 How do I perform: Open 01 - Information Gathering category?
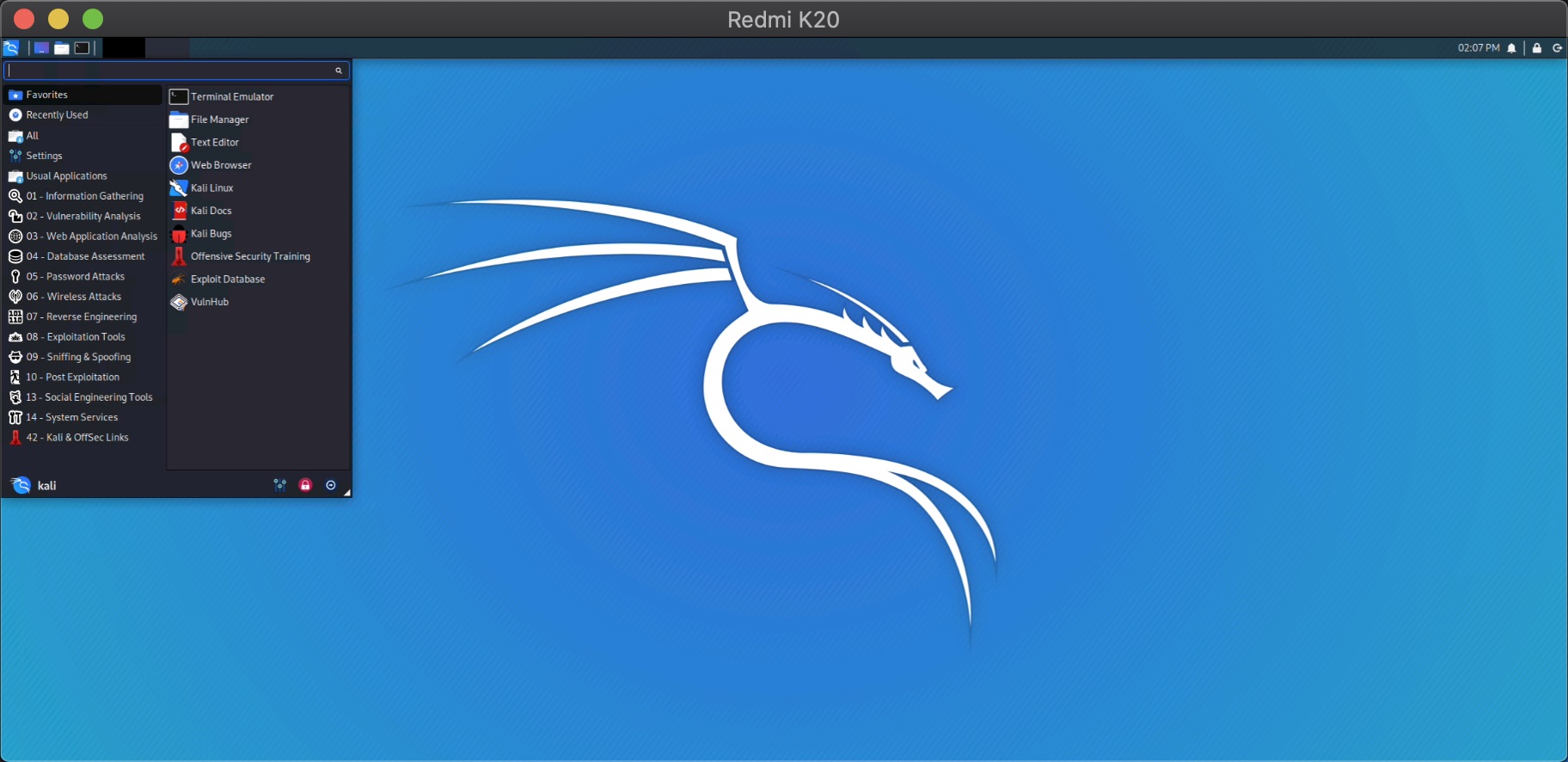pyautogui.click(x=83, y=196)
